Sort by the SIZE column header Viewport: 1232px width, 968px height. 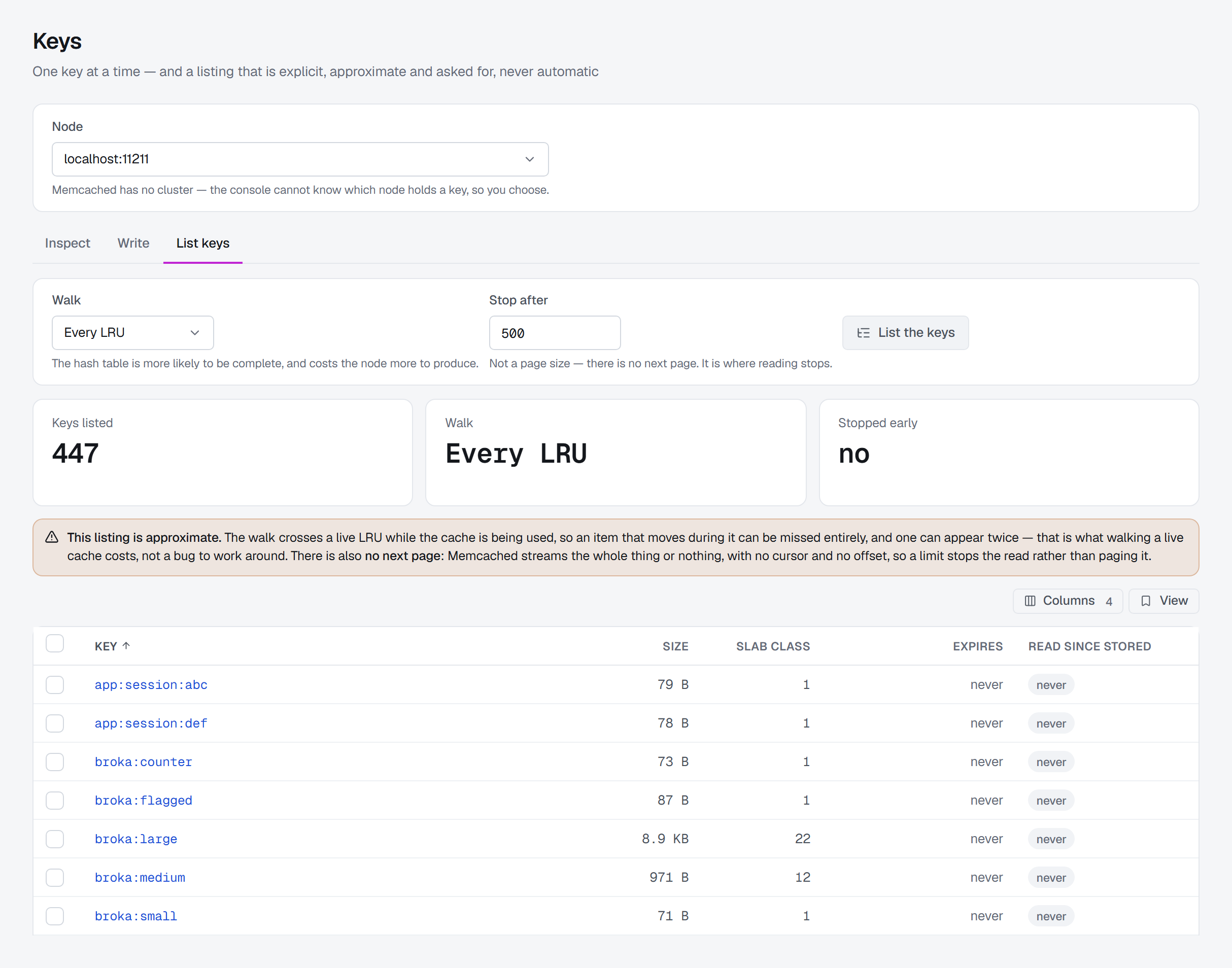tap(675, 646)
